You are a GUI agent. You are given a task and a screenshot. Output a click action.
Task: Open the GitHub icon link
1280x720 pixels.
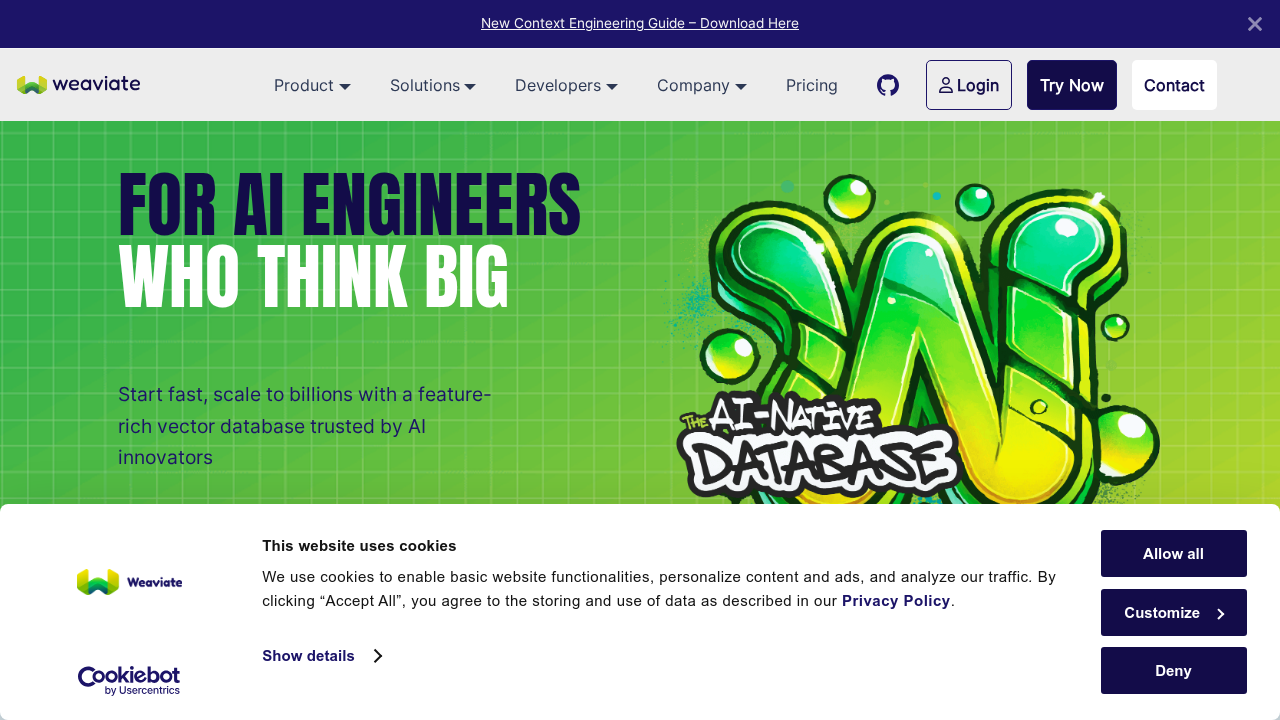887,85
